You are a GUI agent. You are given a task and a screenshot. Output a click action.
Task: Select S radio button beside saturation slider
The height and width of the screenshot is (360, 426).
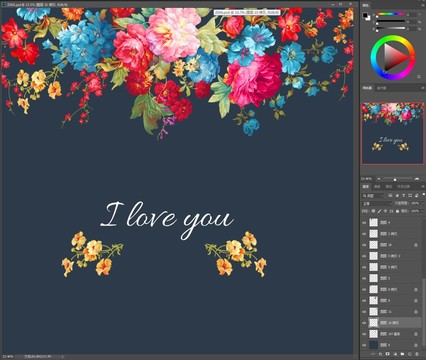[374, 22]
